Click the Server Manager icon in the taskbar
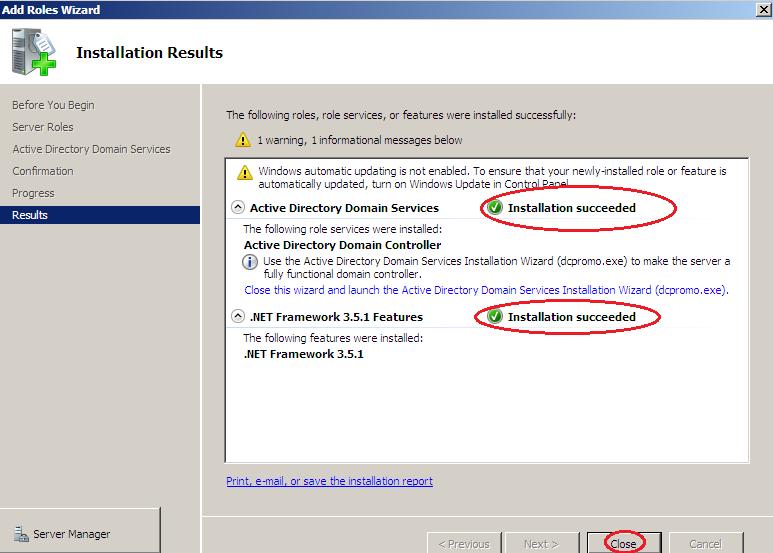This screenshot has width=773, height=553. [x=21, y=534]
